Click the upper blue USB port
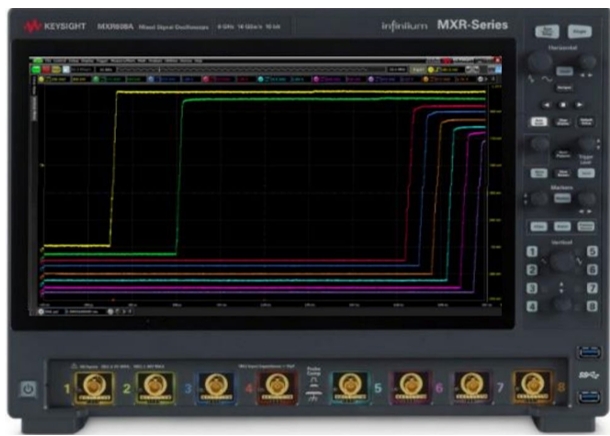Viewport: 610px width, 436px height. (x=589, y=352)
